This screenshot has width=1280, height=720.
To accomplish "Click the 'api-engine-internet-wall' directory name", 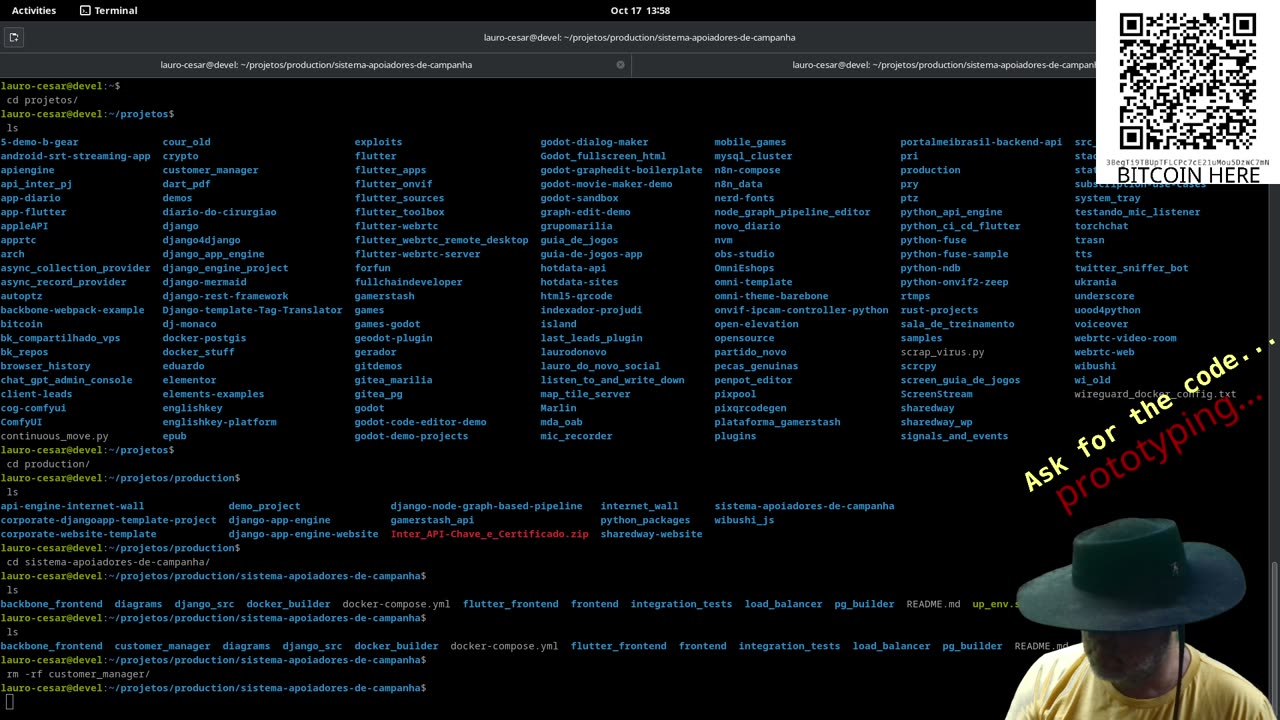I will pyautogui.click(x=72, y=506).
